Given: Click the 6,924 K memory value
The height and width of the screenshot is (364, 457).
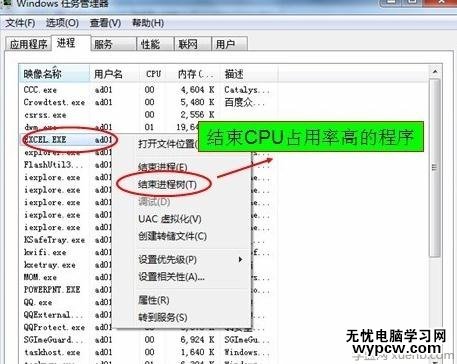Looking at the screenshot, I should point(197,340).
